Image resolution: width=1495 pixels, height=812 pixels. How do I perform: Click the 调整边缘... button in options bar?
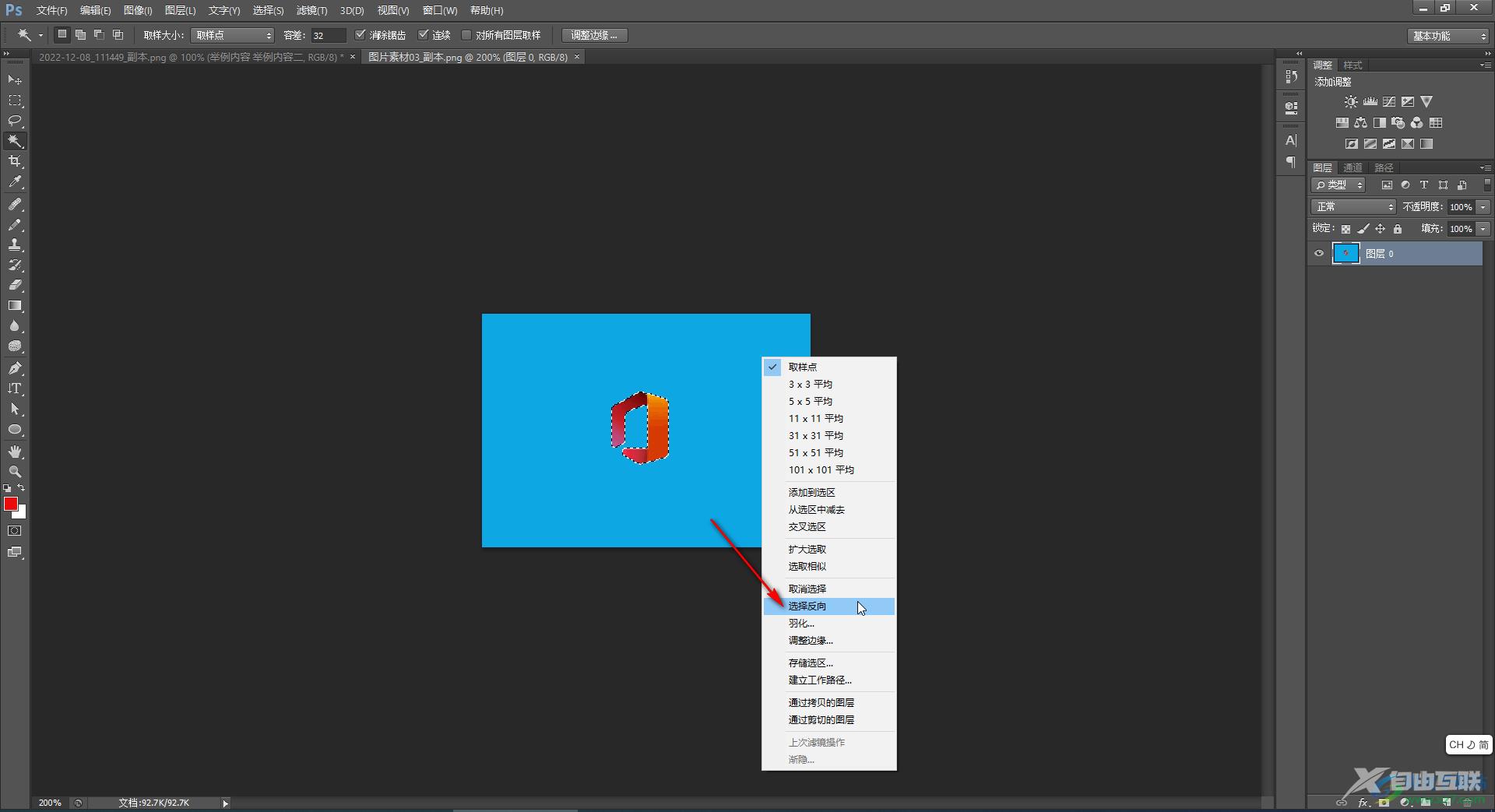pyautogui.click(x=594, y=35)
